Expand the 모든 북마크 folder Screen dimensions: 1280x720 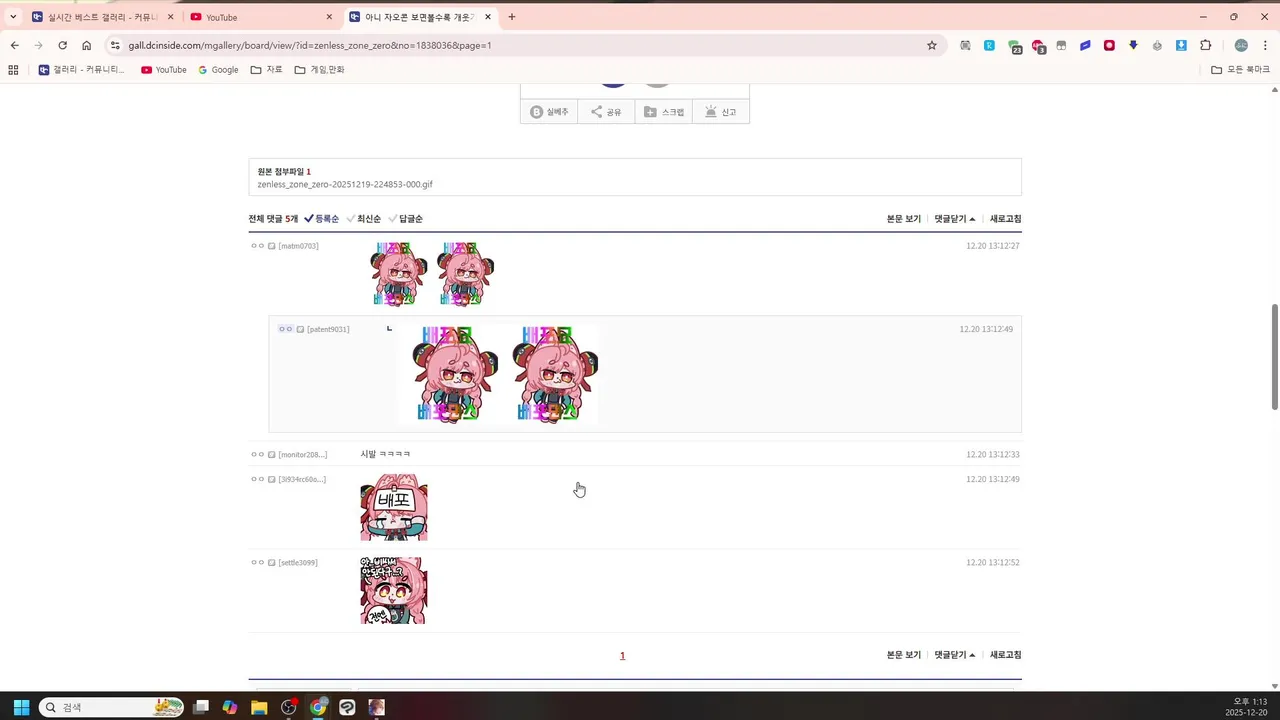1241,70
